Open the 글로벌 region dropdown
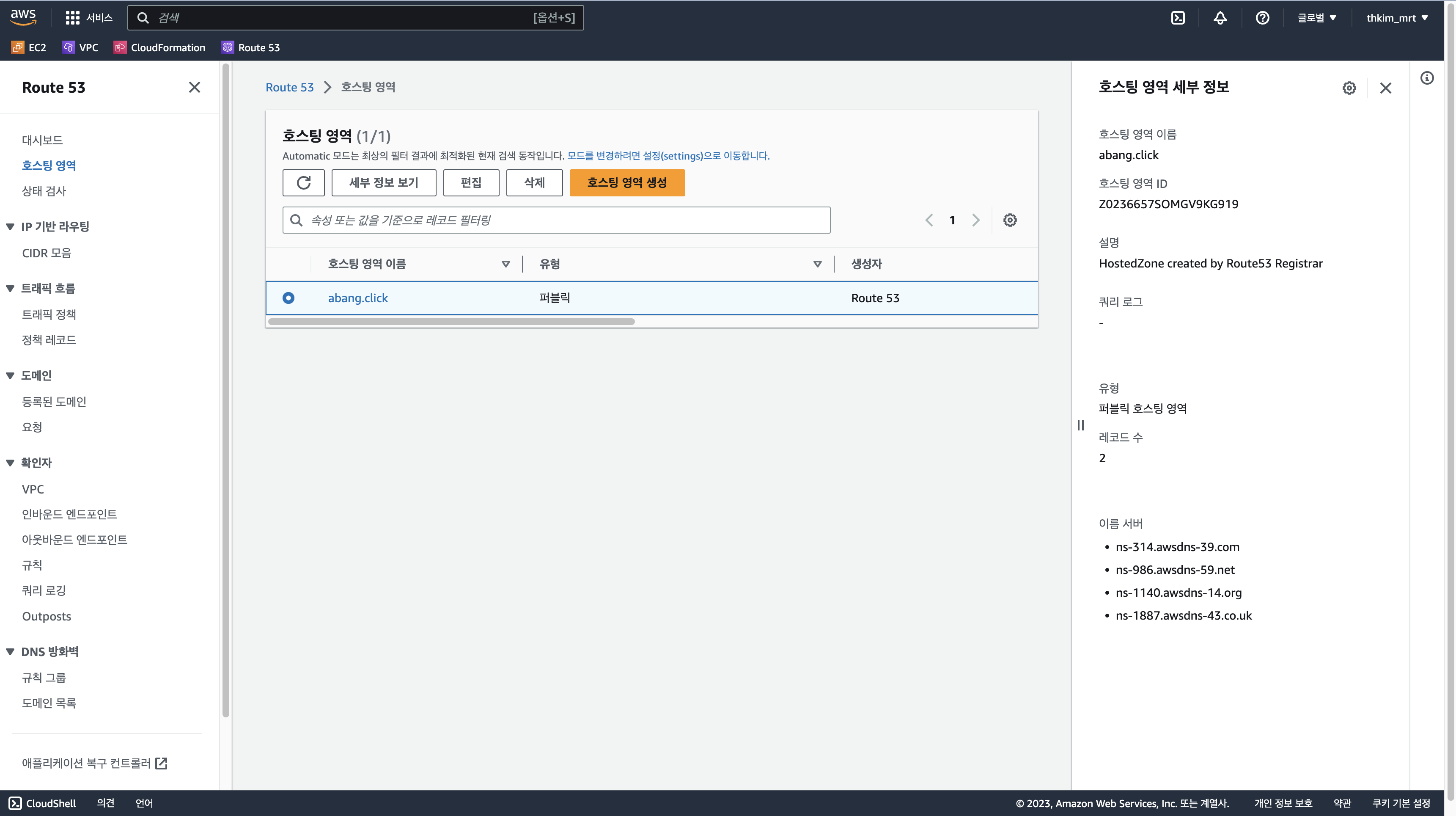1456x816 pixels. coord(1317,18)
